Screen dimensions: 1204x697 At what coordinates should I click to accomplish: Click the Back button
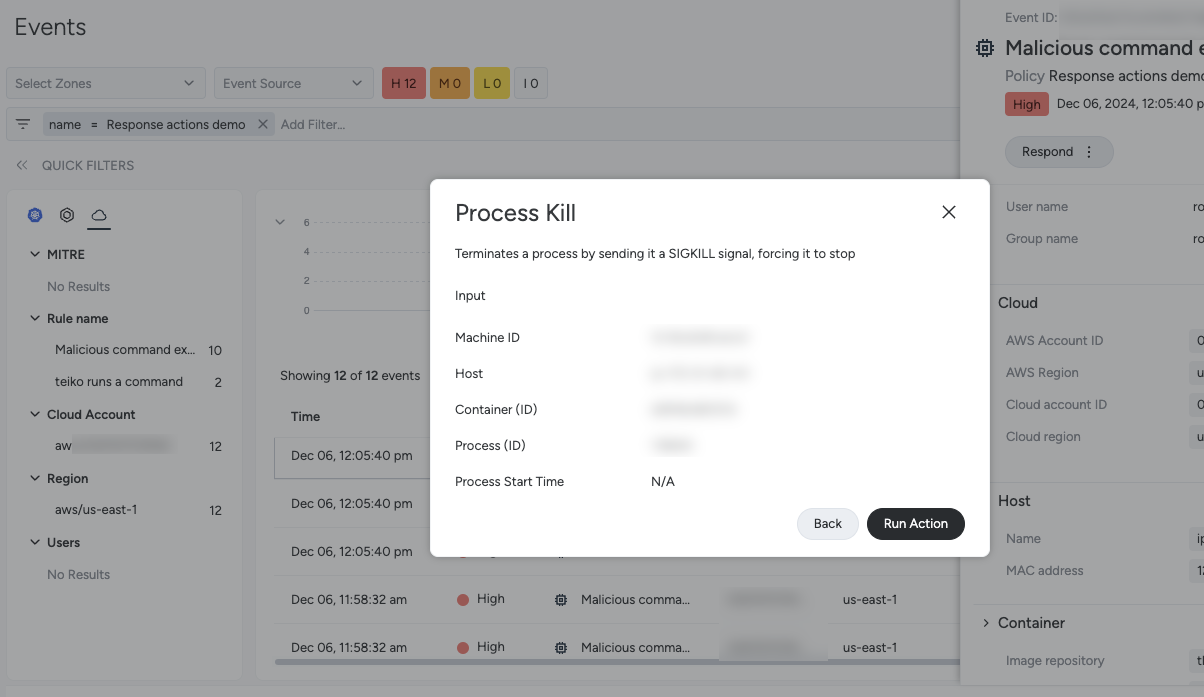coord(827,524)
